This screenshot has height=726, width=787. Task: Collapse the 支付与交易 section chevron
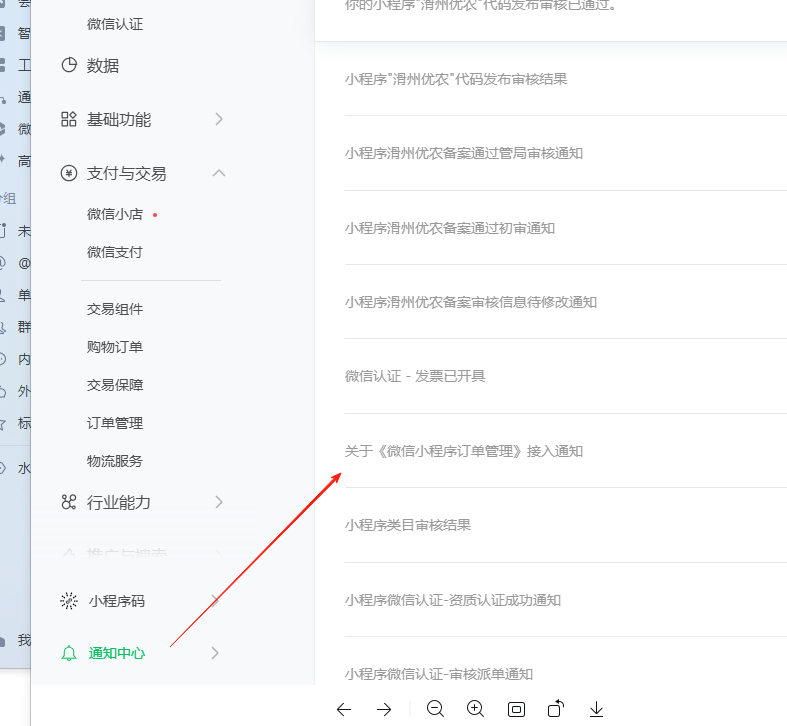[x=219, y=173]
